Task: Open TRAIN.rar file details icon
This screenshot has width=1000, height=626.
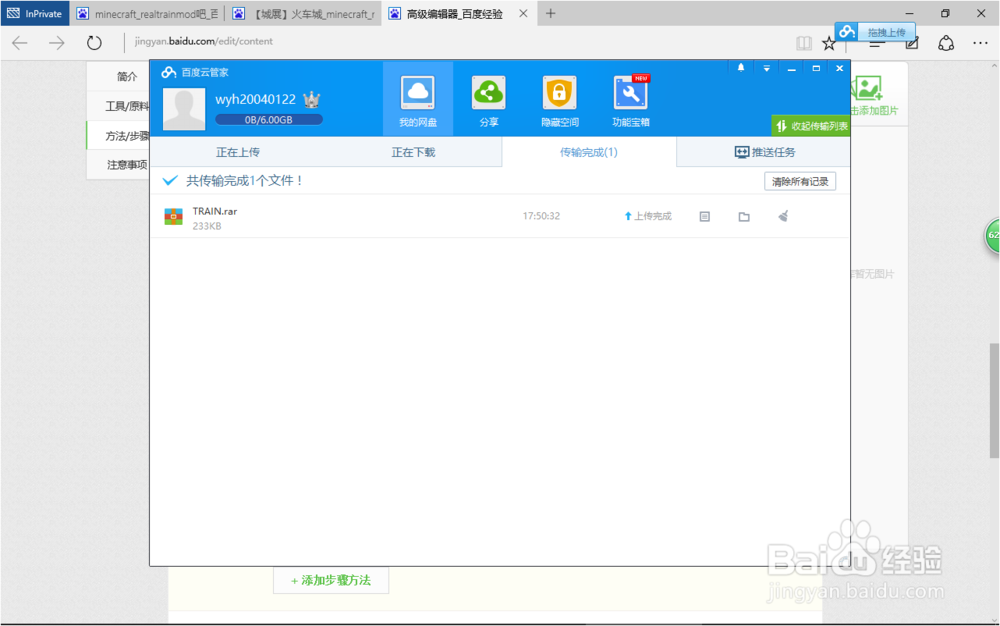Action: (x=705, y=217)
